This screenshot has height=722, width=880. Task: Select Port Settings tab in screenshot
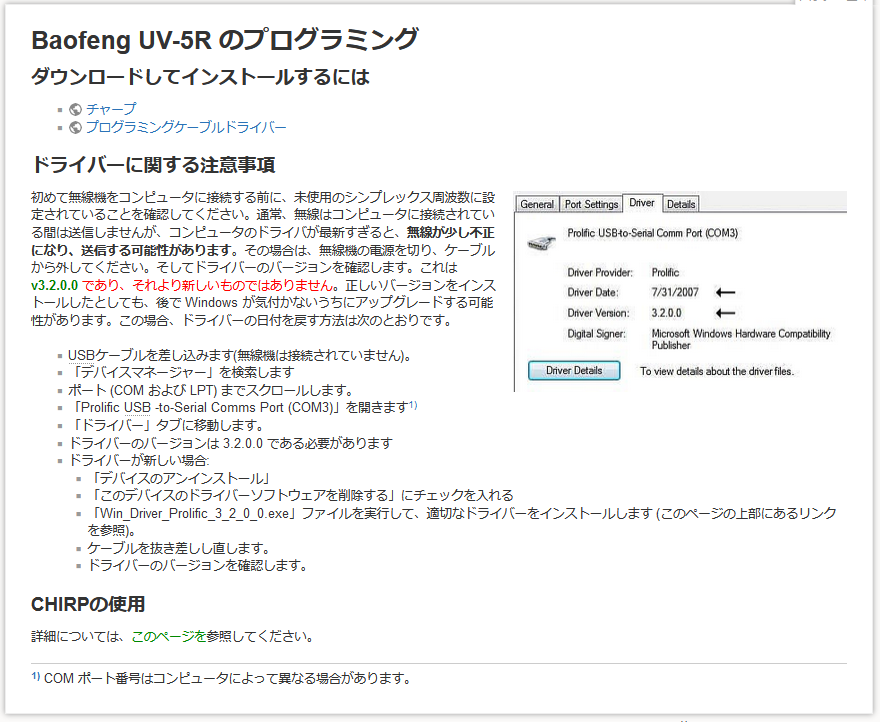[x=591, y=204]
